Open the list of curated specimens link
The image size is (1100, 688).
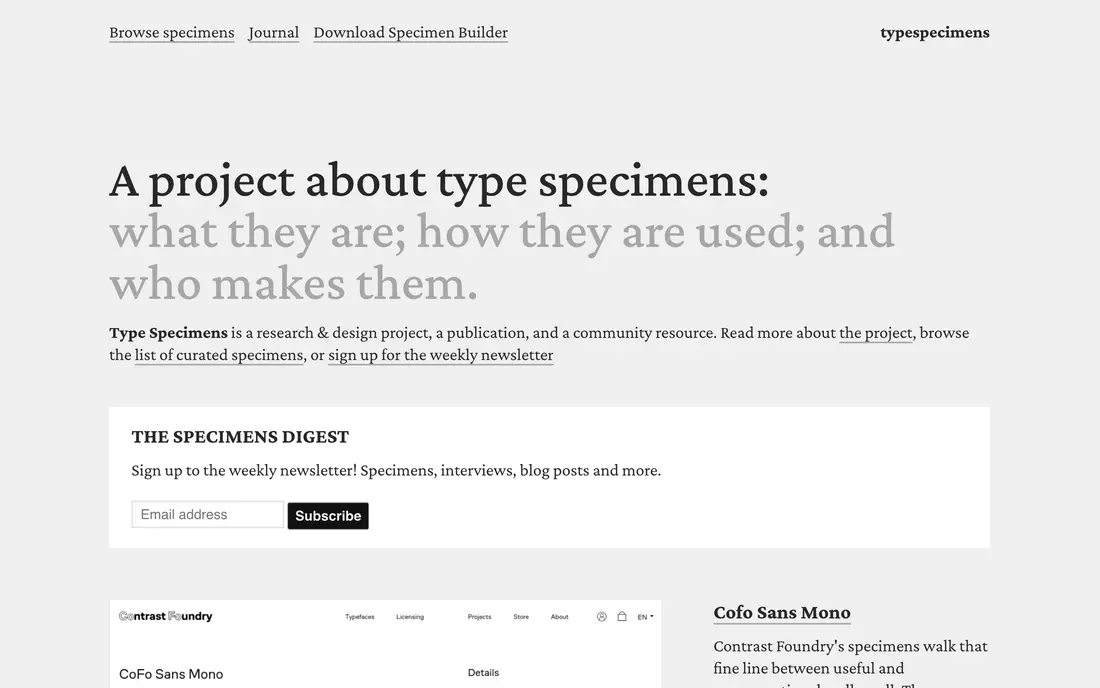click(219, 355)
